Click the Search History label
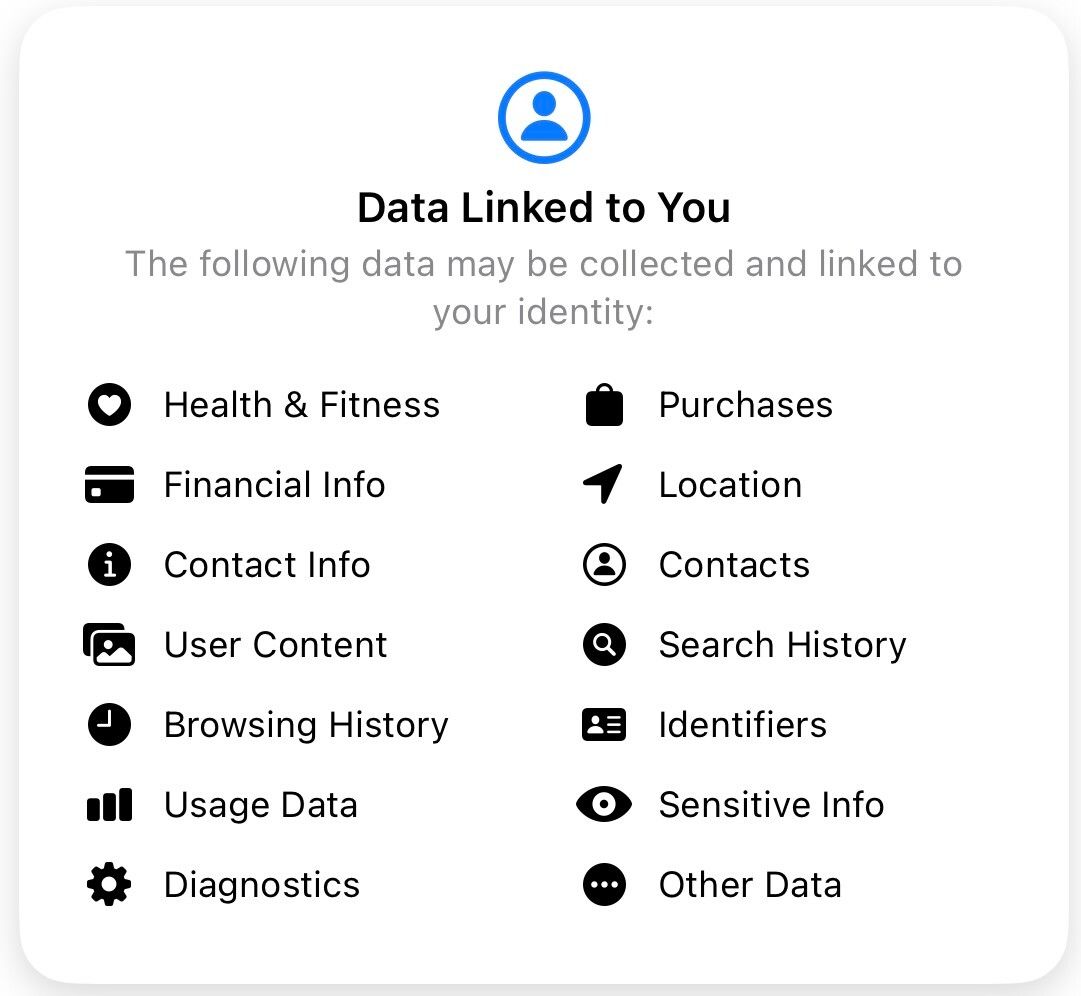 coord(782,645)
